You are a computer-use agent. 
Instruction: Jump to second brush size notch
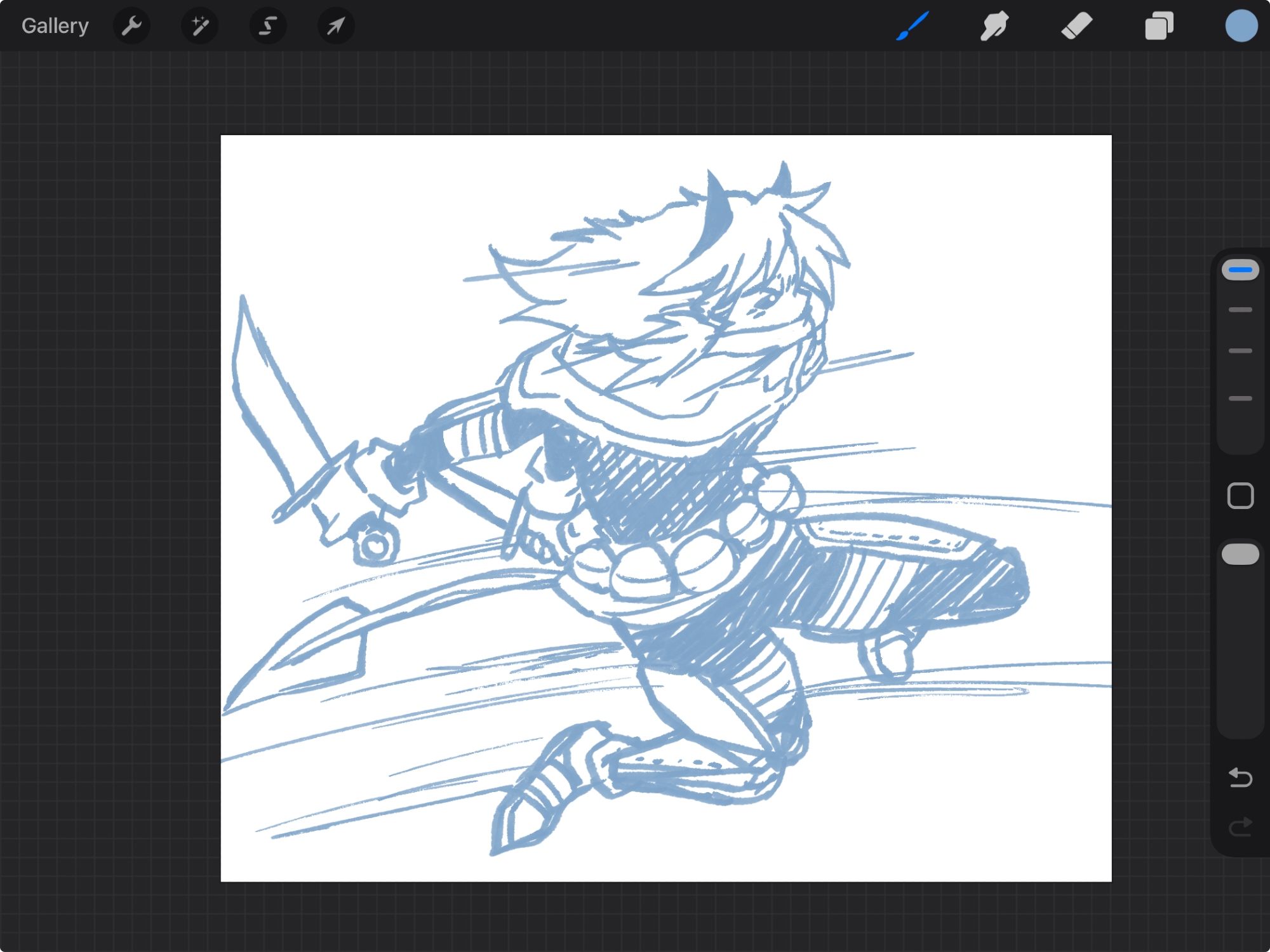[1240, 310]
